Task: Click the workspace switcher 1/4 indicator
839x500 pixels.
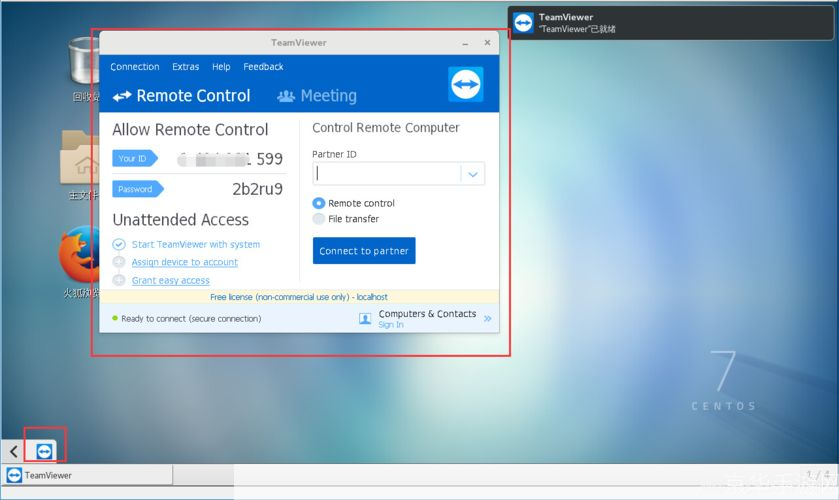Action: tap(818, 474)
